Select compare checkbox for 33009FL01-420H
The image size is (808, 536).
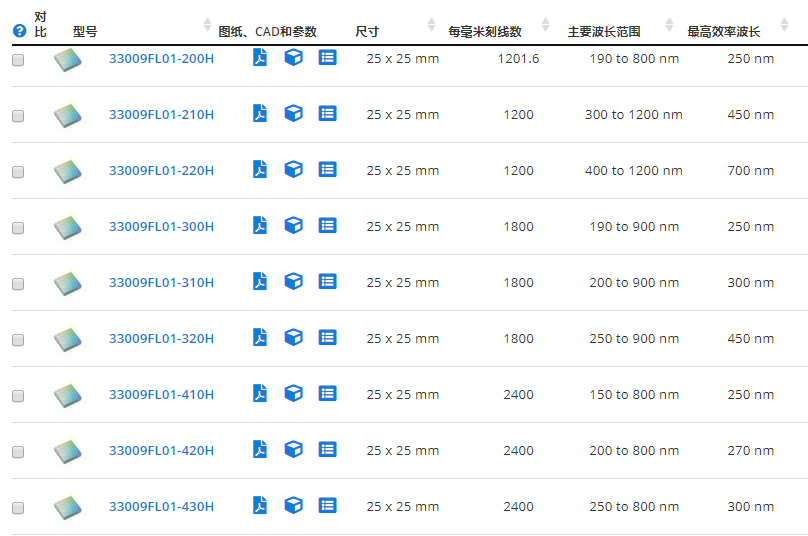point(18,452)
